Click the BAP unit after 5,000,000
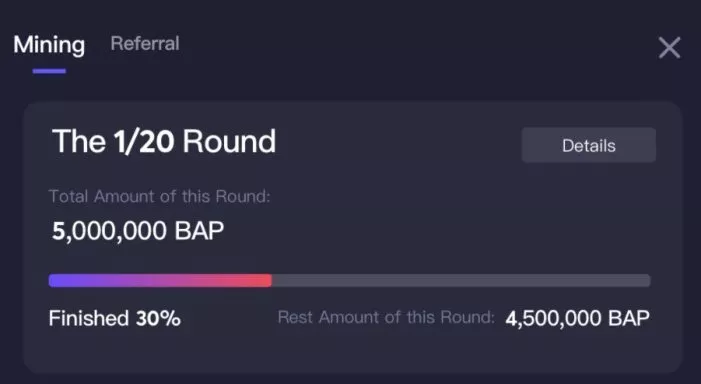This screenshot has width=701, height=384. [x=199, y=231]
